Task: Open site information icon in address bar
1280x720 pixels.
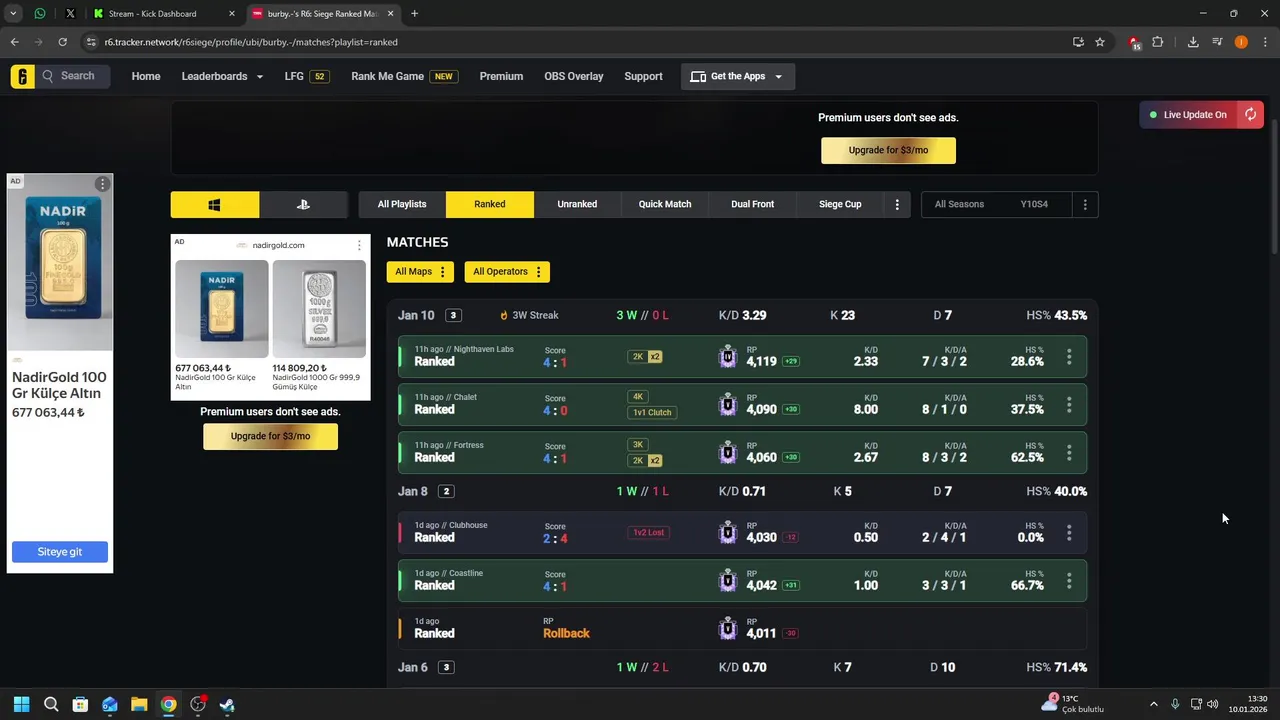Action: [91, 42]
